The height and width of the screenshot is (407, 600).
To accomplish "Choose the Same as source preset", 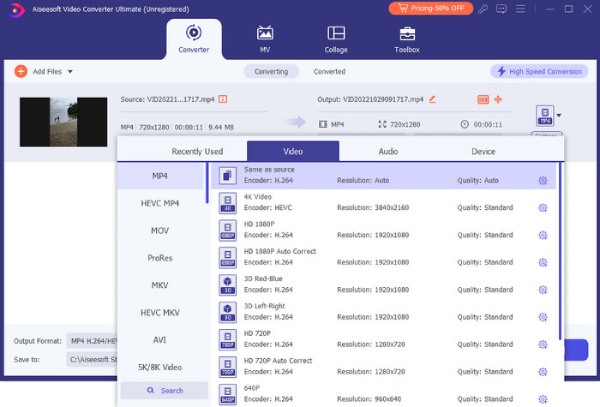I will point(383,176).
